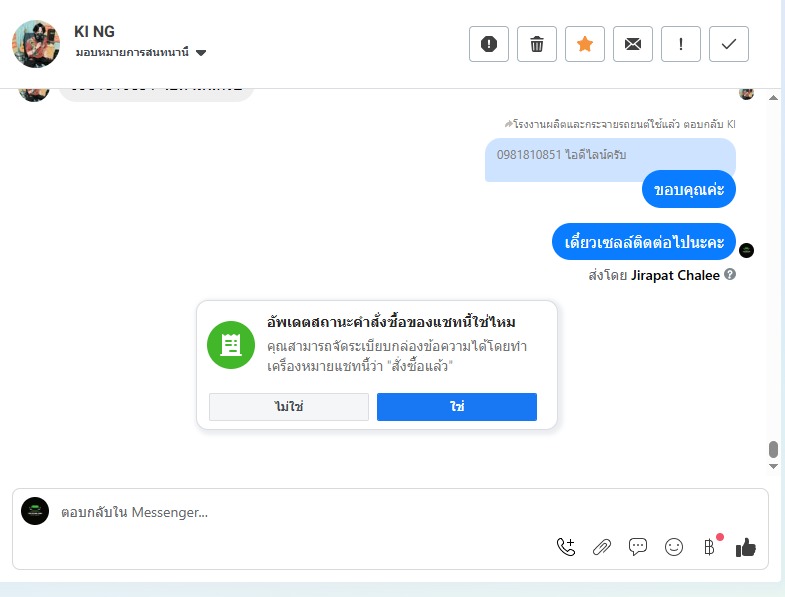This screenshot has height=597, width=785.
Task: Click the ขอบคุณค่ะ message bubble
Action: click(x=689, y=189)
